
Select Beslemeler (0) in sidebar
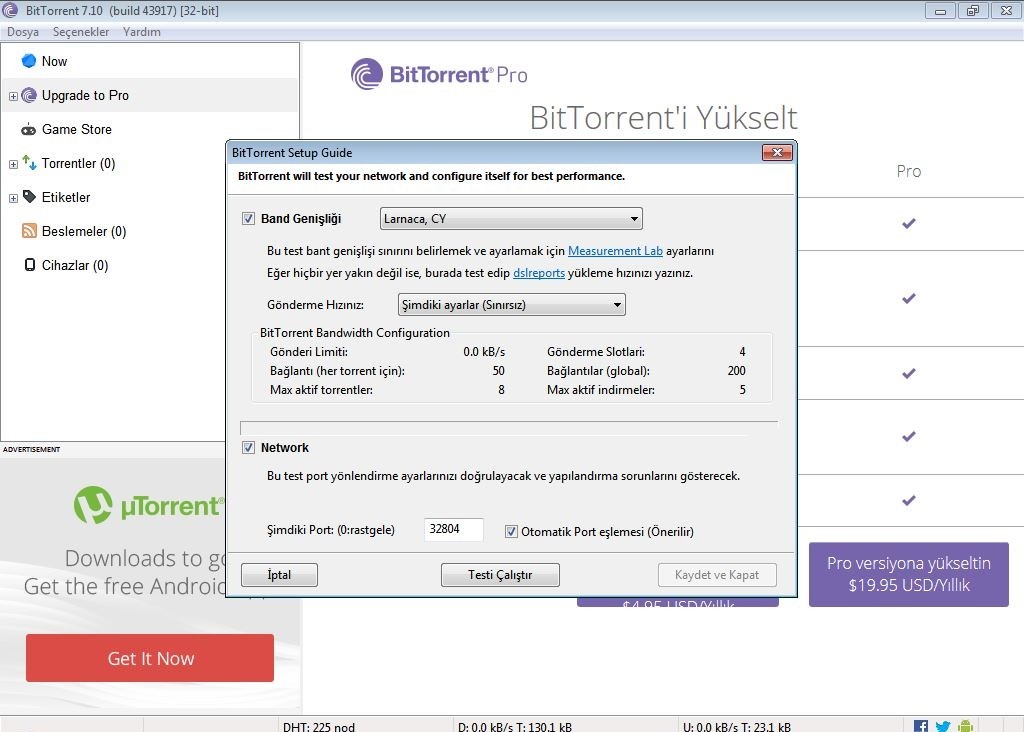point(84,231)
